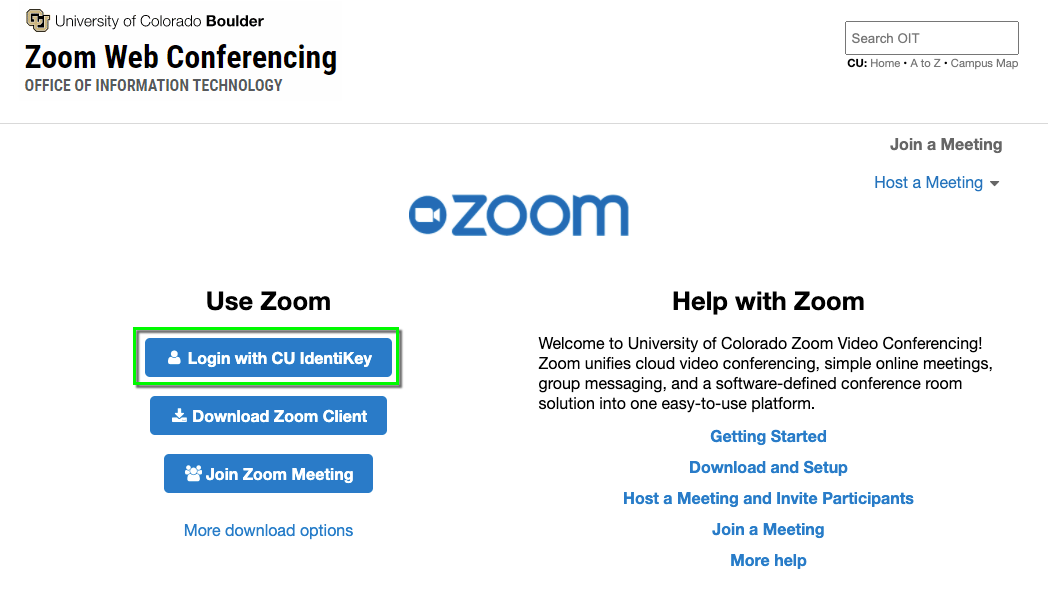Open the Getting Started help link
The image size is (1048, 599).
point(768,436)
